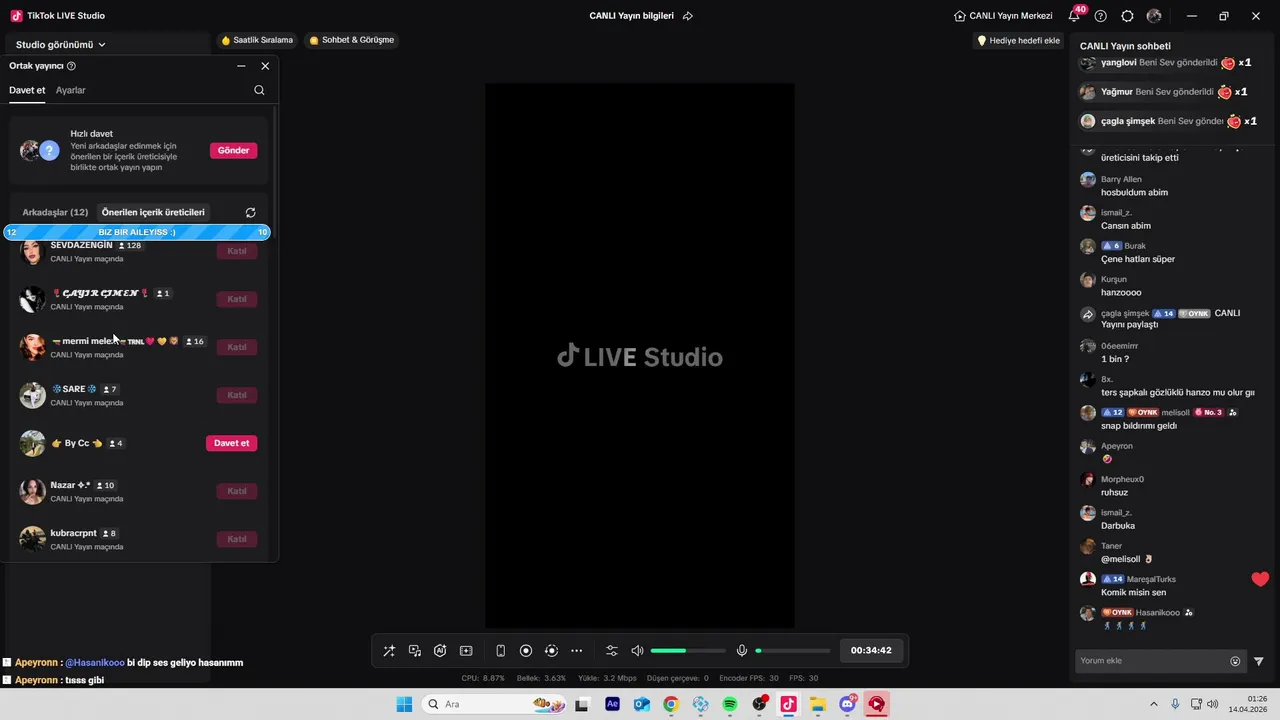Switch to the Ayarlar tab
This screenshot has height=720, width=1280.
70,90
